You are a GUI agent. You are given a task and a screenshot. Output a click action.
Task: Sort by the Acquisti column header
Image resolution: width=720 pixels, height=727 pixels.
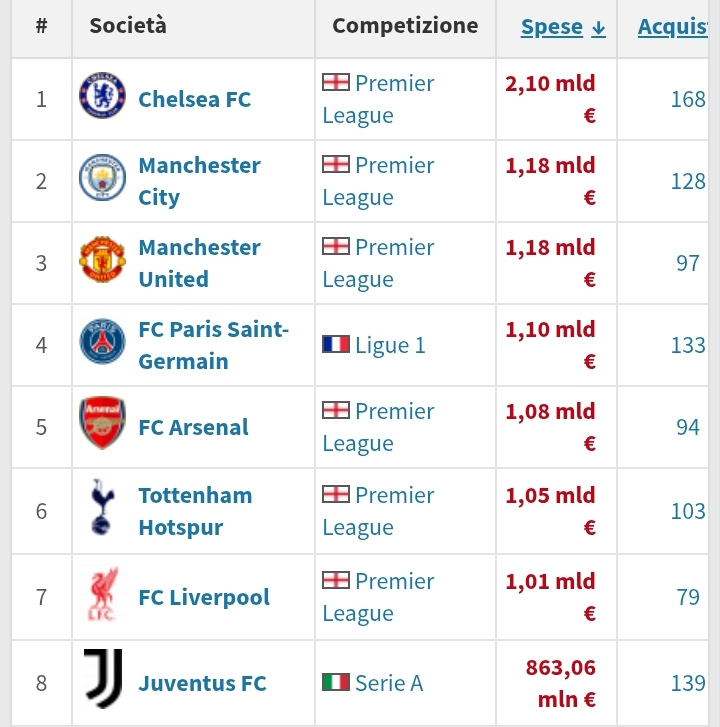pyautogui.click(x=674, y=27)
